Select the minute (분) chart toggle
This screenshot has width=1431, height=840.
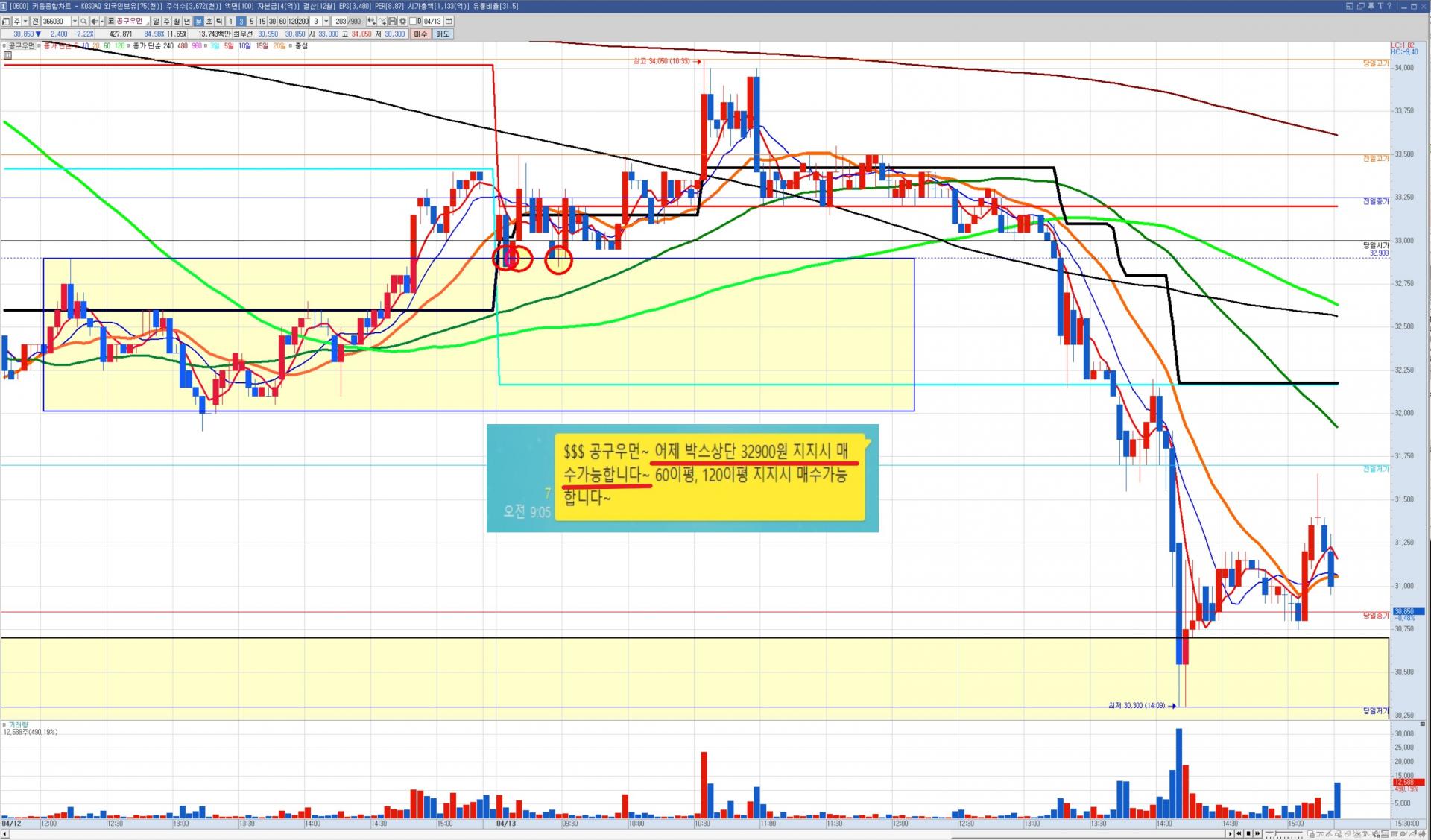pos(198,22)
